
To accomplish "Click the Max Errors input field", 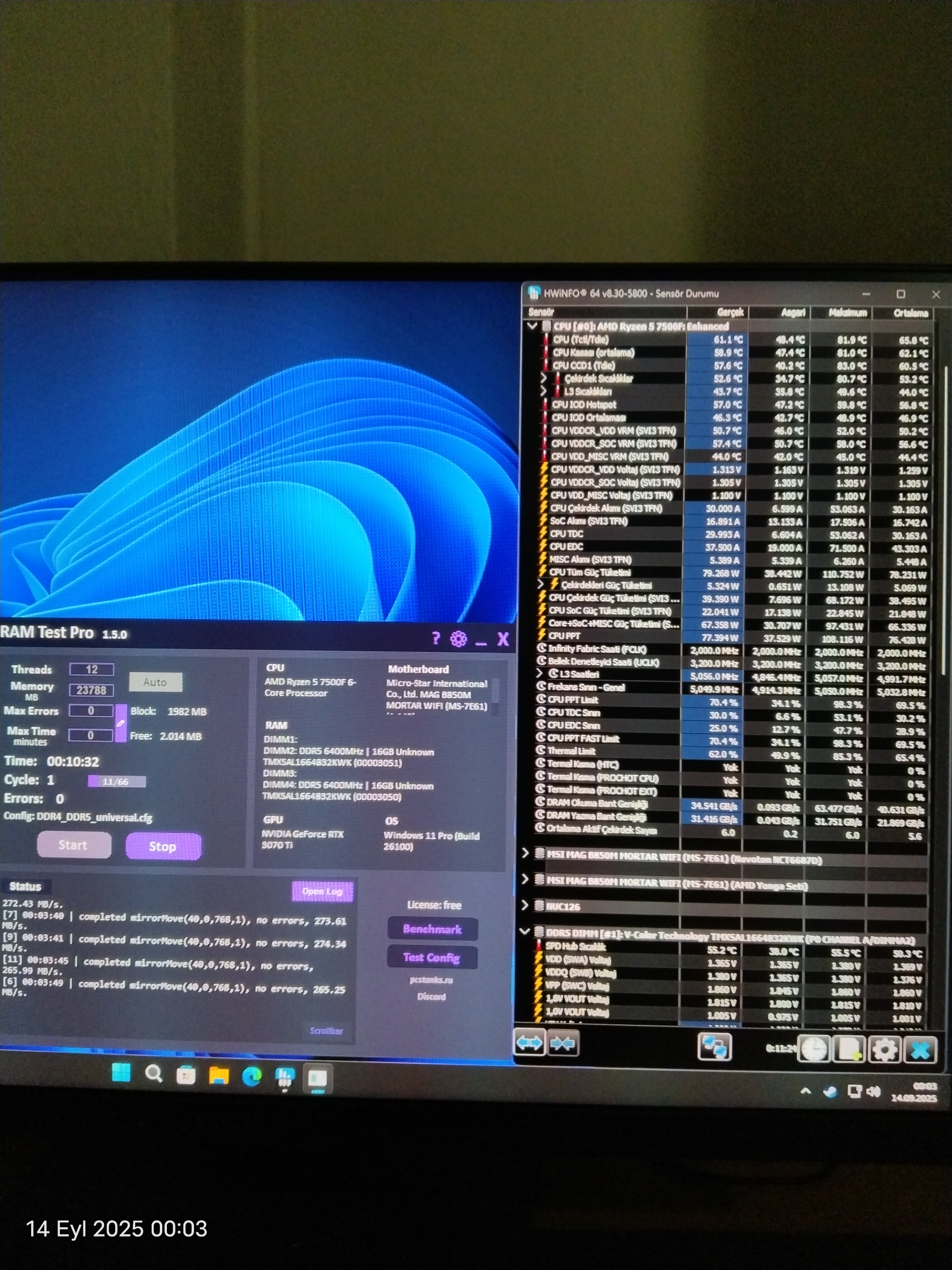I will click(x=91, y=710).
